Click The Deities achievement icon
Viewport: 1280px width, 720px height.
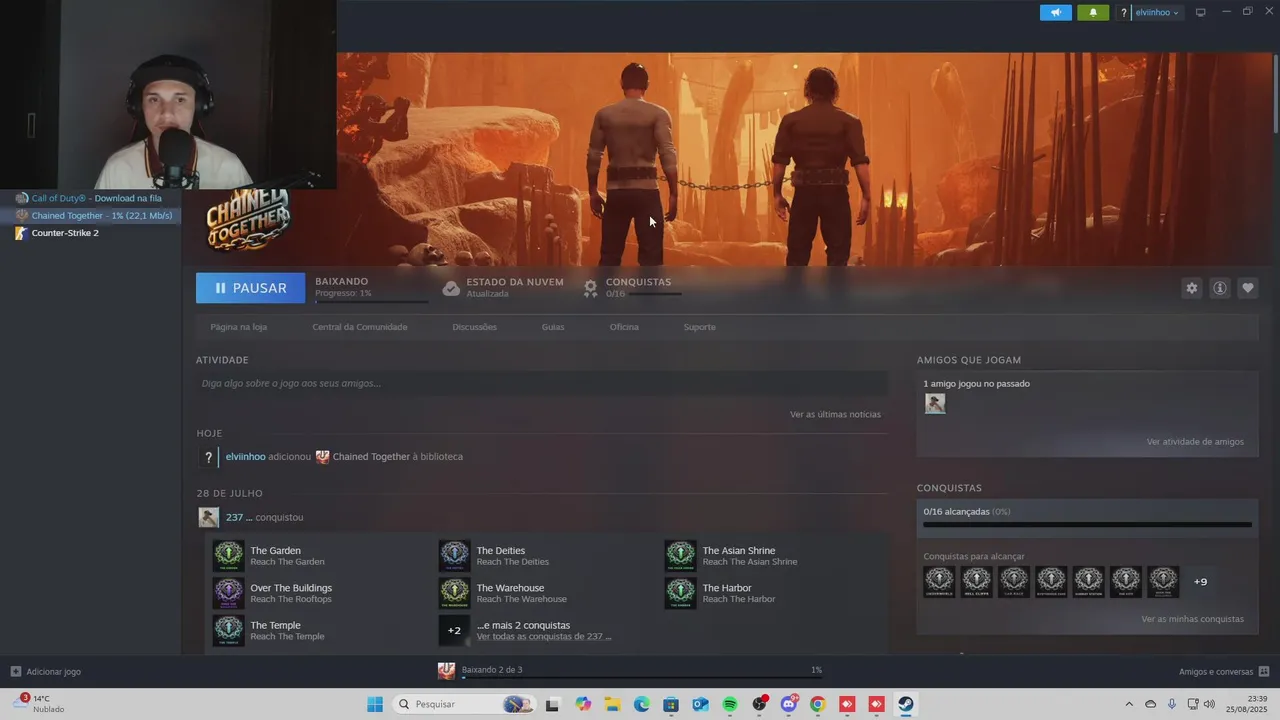tap(454, 556)
